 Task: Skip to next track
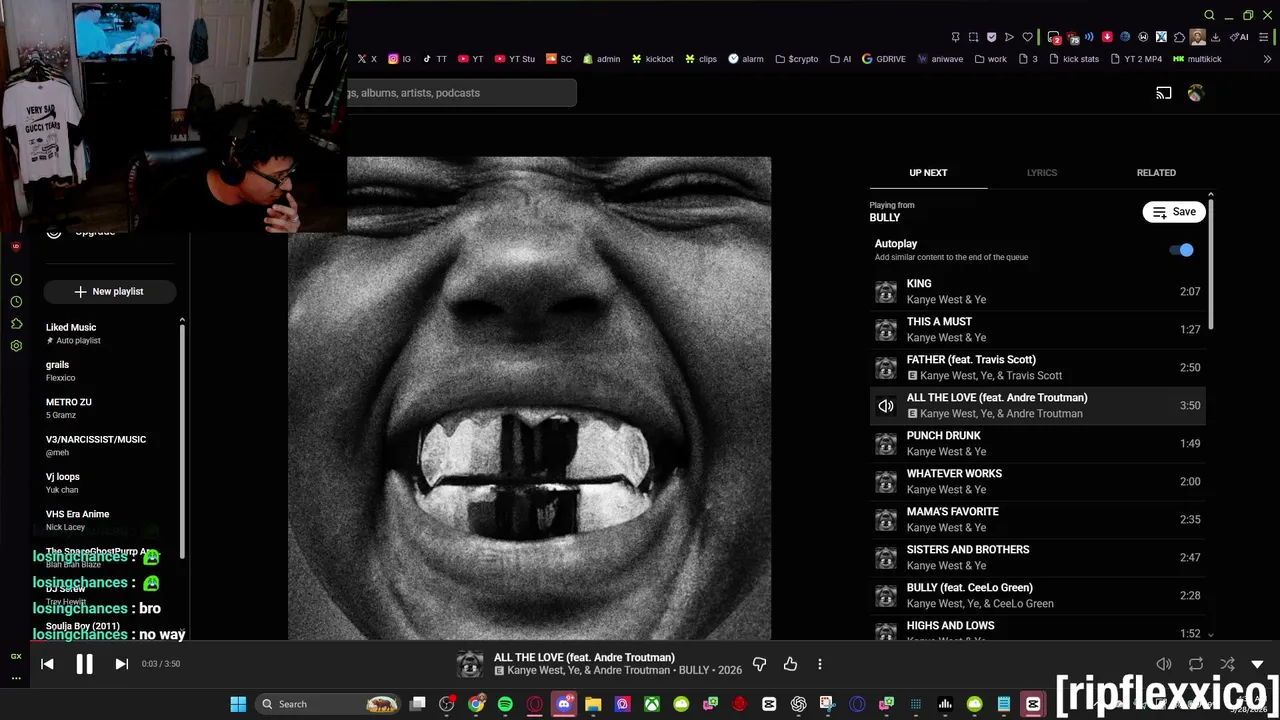pyautogui.click(x=121, y=663)
